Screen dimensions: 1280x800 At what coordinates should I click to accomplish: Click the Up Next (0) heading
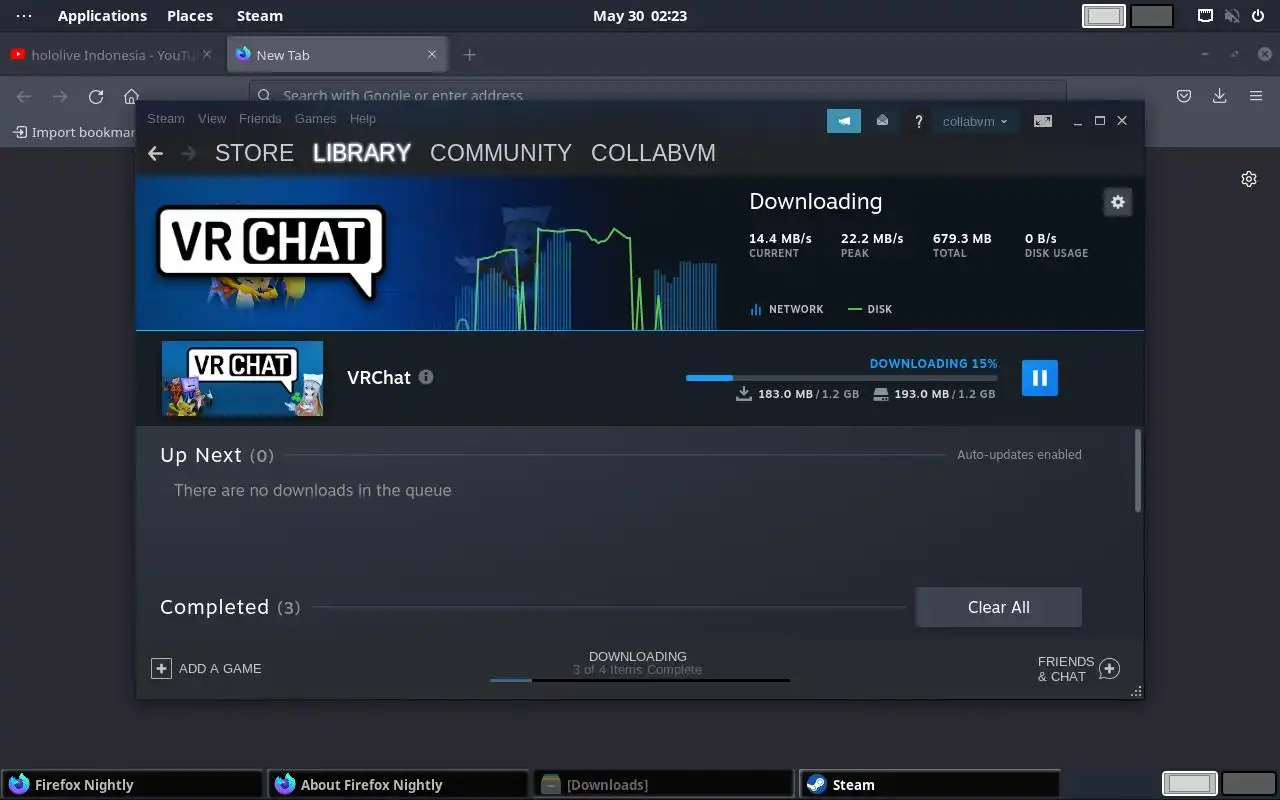point(217,455)
